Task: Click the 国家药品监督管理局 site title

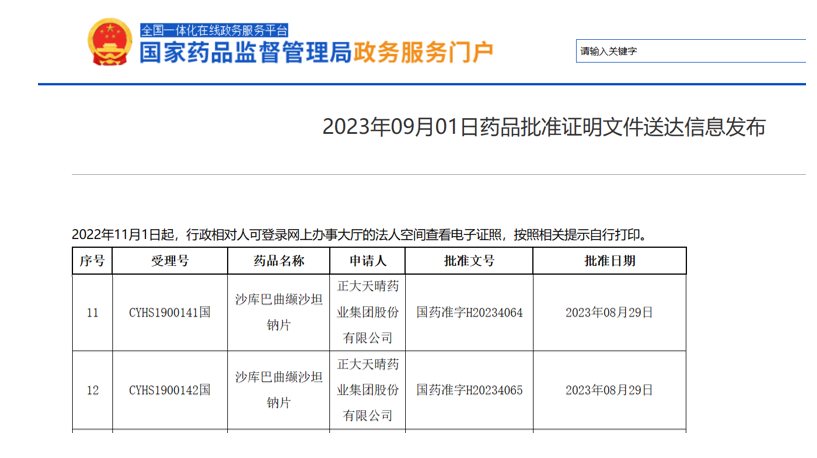Action: [241, 54]
